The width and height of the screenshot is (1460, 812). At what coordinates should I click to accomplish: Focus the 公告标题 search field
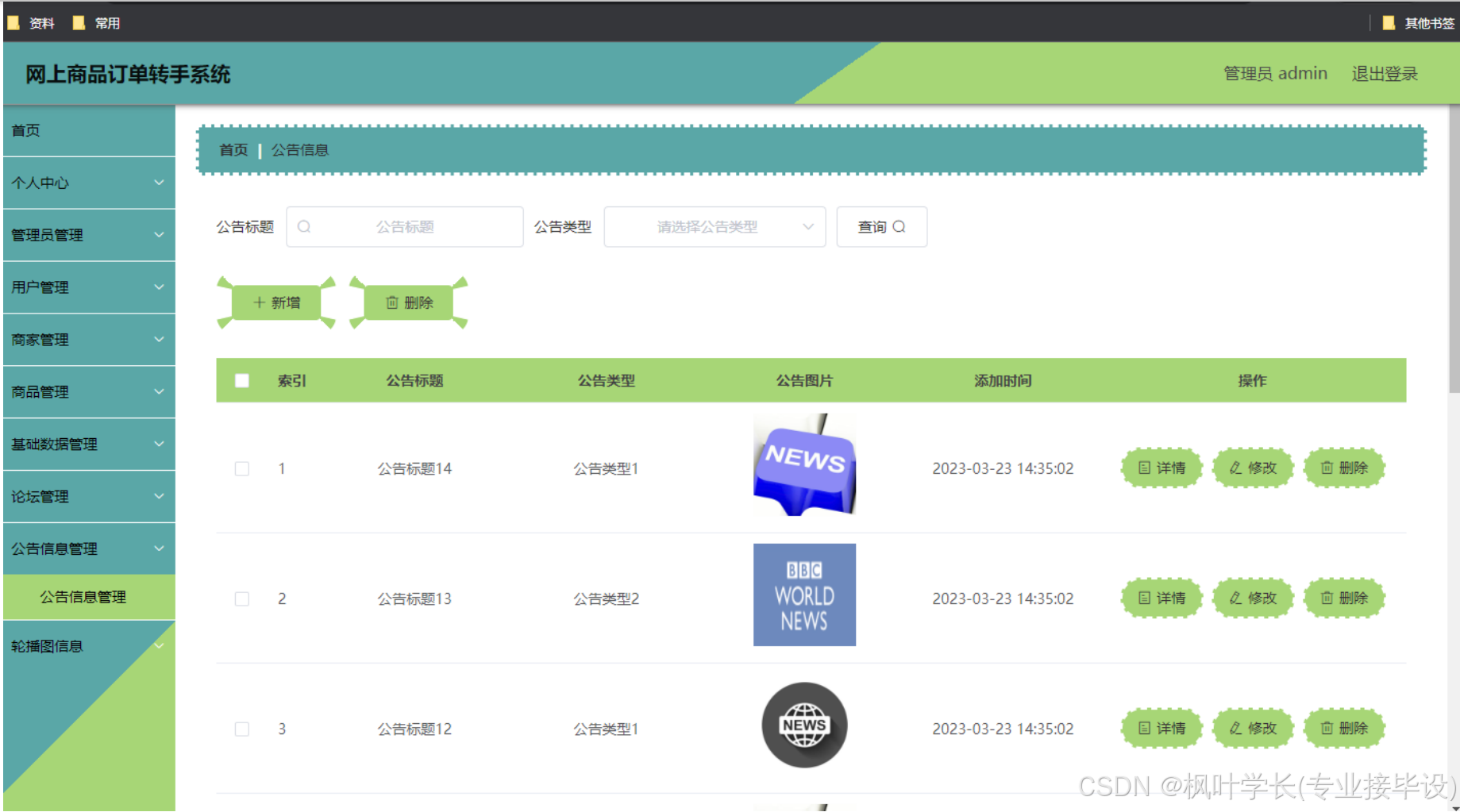pyautogui.click(x=405, y=227)
